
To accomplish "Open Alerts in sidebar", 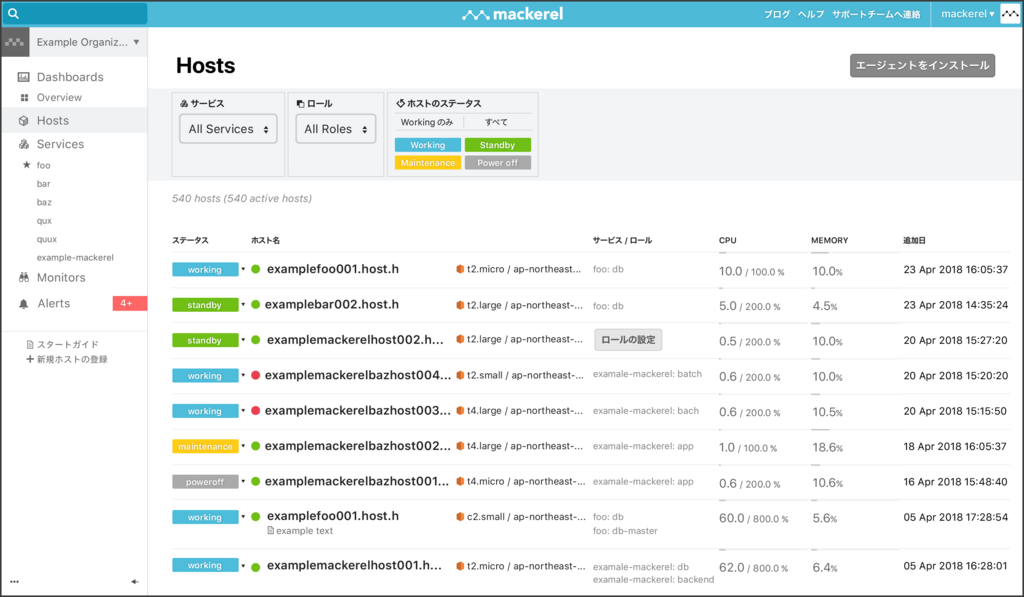I will pyautogui.click(x=53, y=304).
